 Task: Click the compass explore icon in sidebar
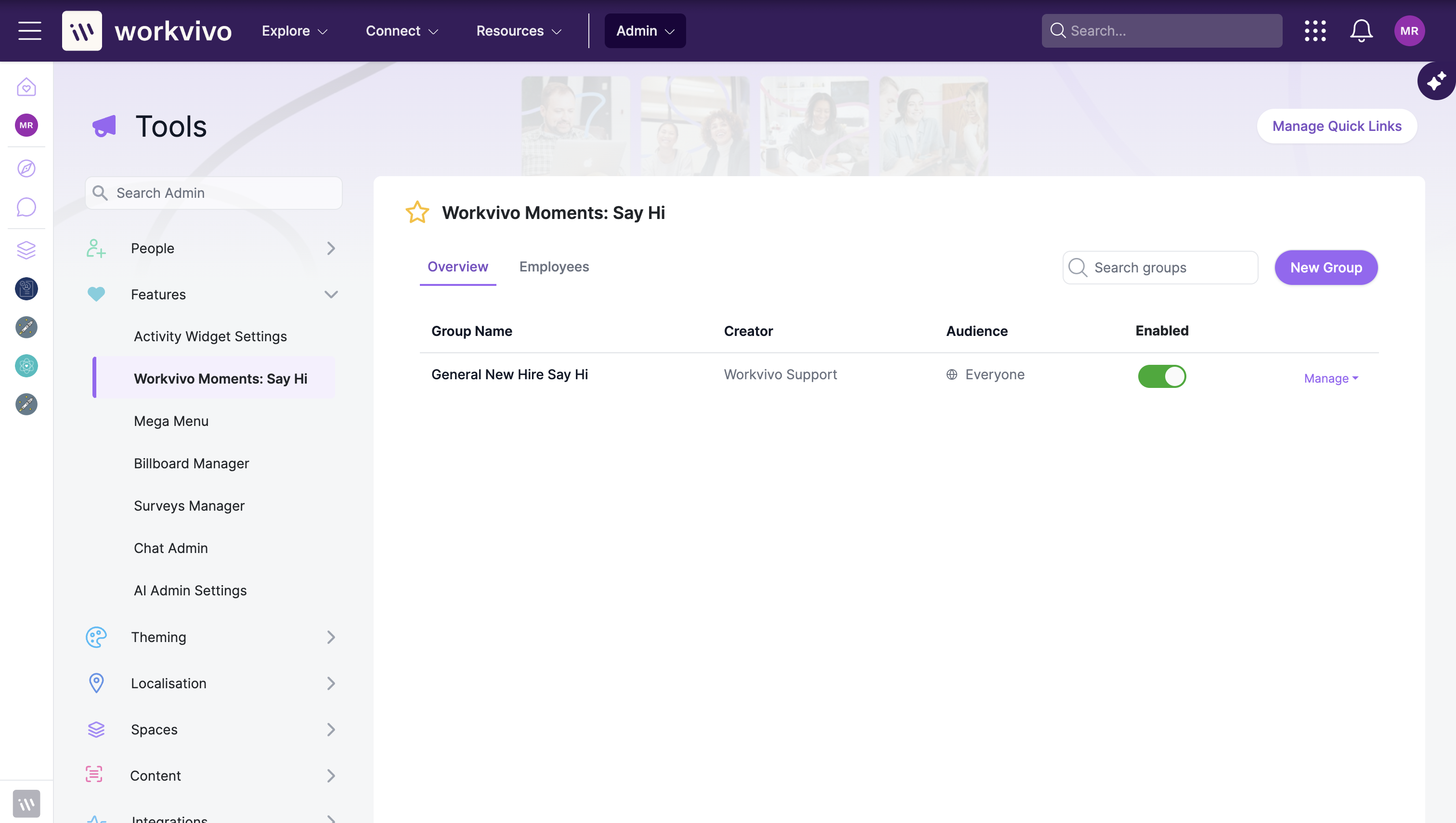point(26,168)
